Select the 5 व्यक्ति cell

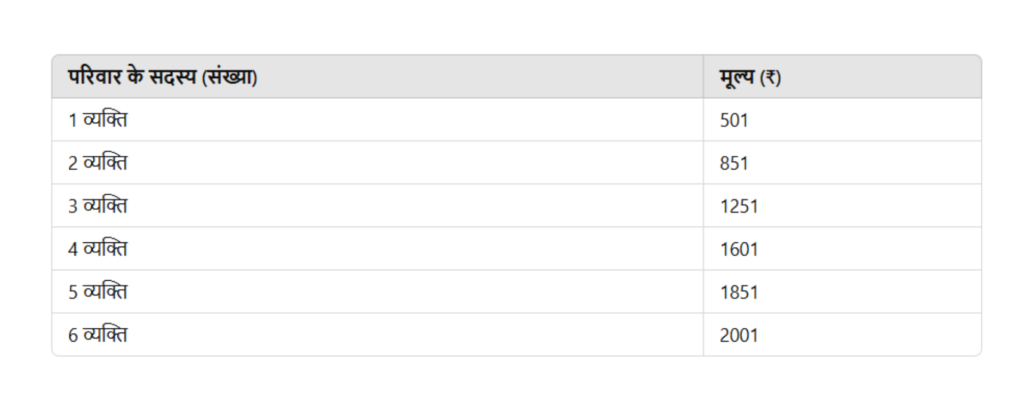[377, 292]
